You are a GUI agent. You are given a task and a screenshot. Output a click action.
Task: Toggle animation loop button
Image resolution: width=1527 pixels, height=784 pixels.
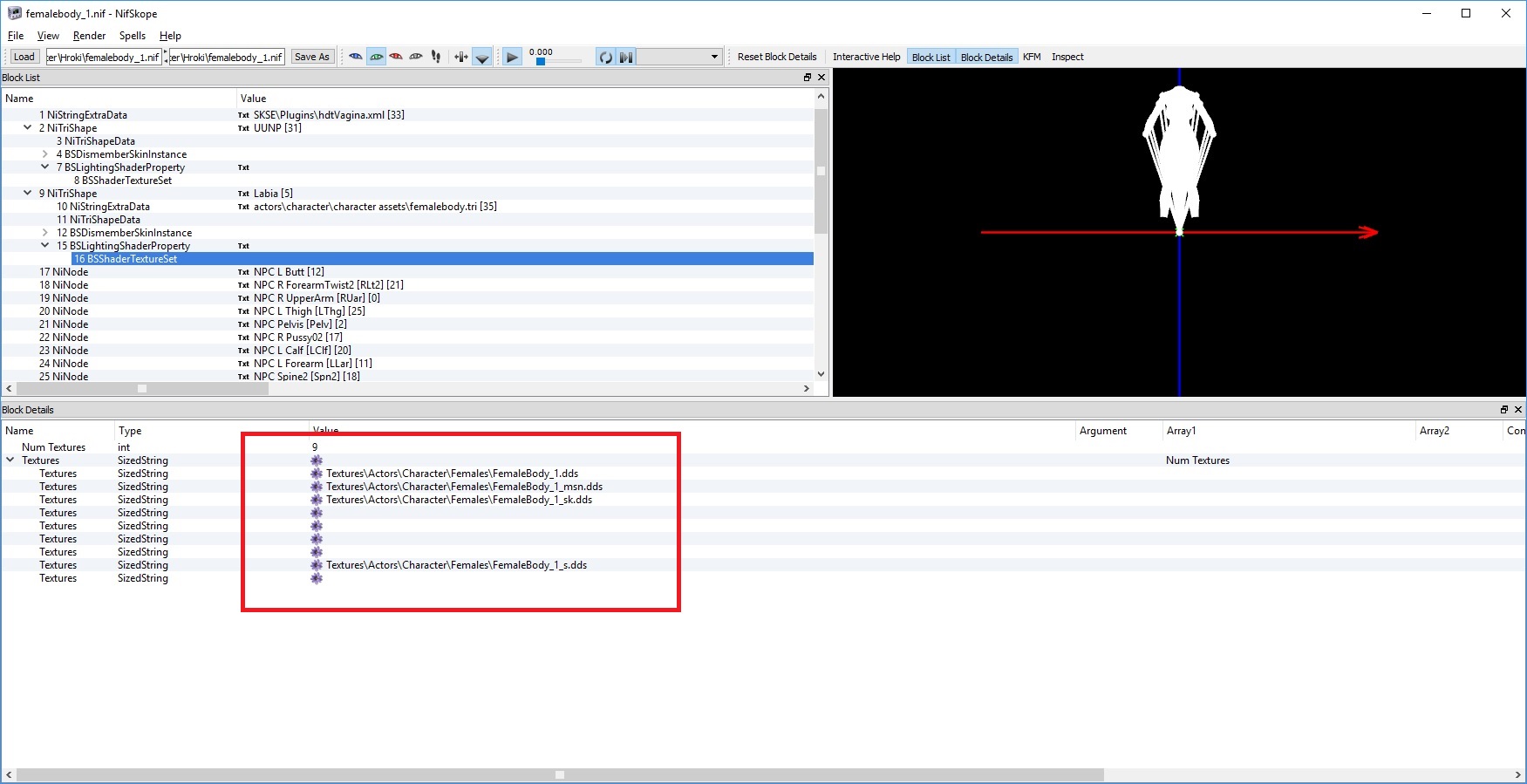tap(605, 57)
